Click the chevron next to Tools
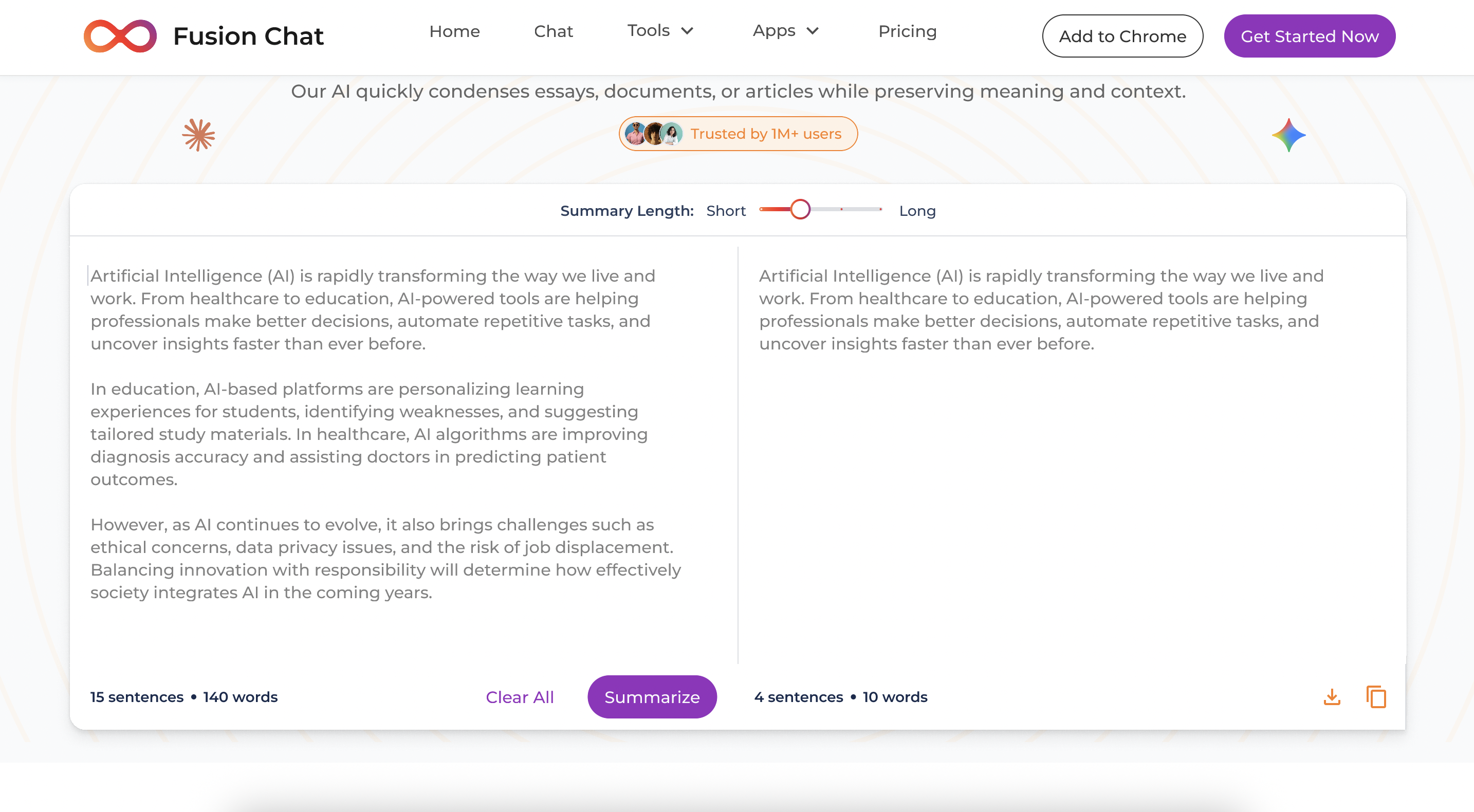This screenshot has width=1474, height=812. (687, 31)
